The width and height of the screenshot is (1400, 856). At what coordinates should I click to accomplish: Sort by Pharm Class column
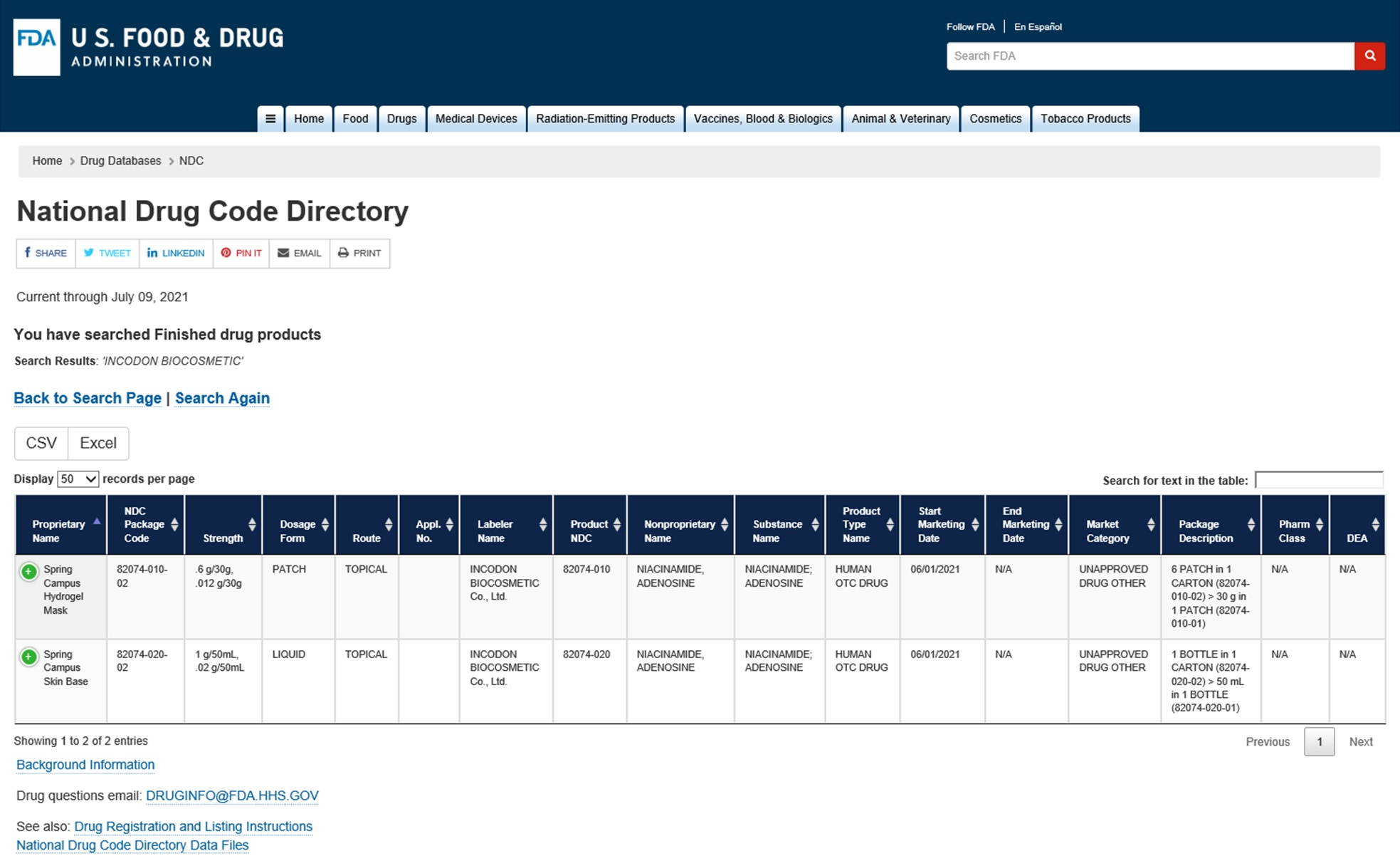point(1295,525)
